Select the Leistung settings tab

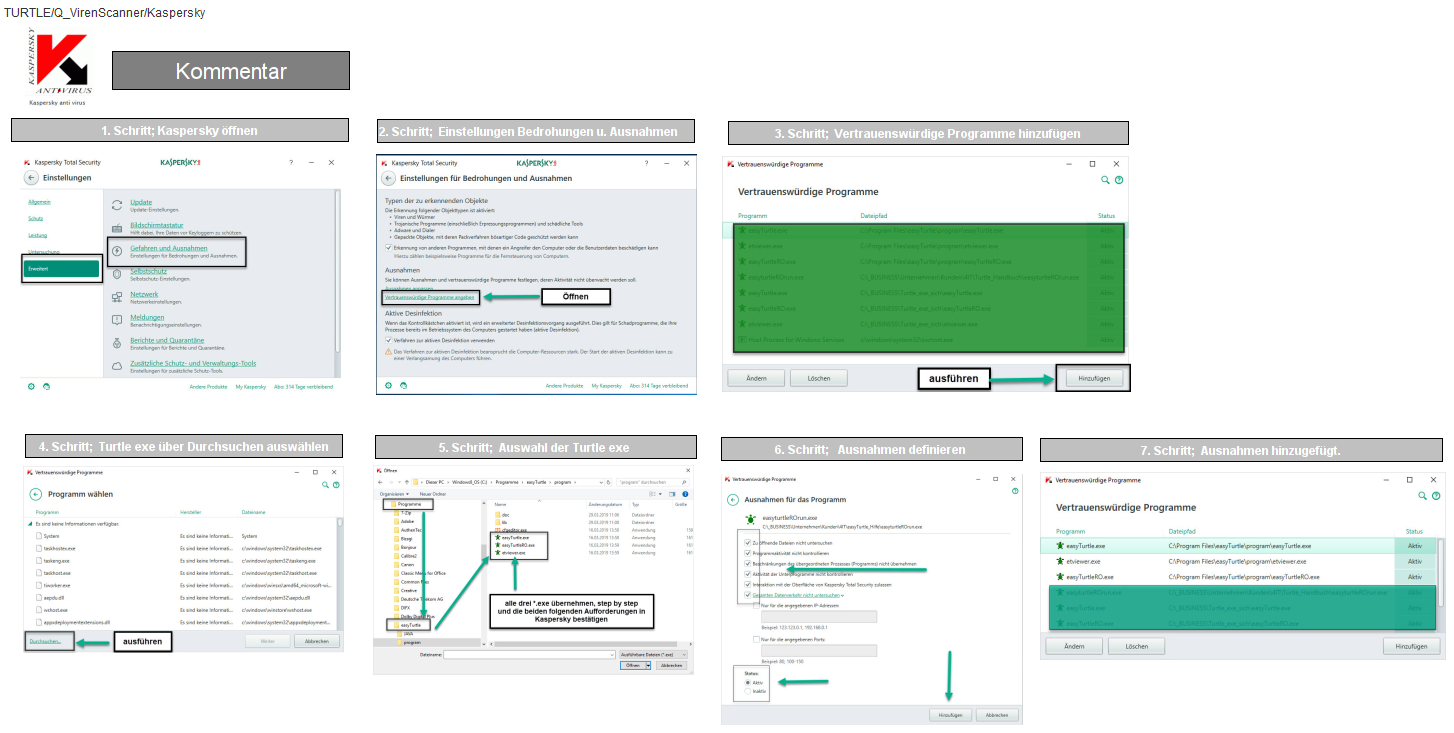coord(37,235)
